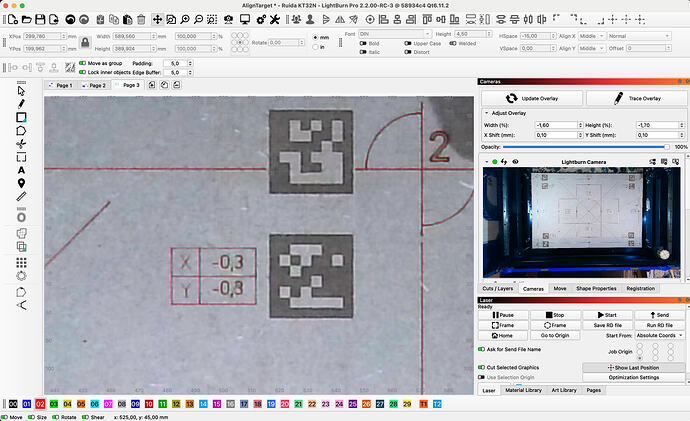Click the Undo arrow icon

70,19
